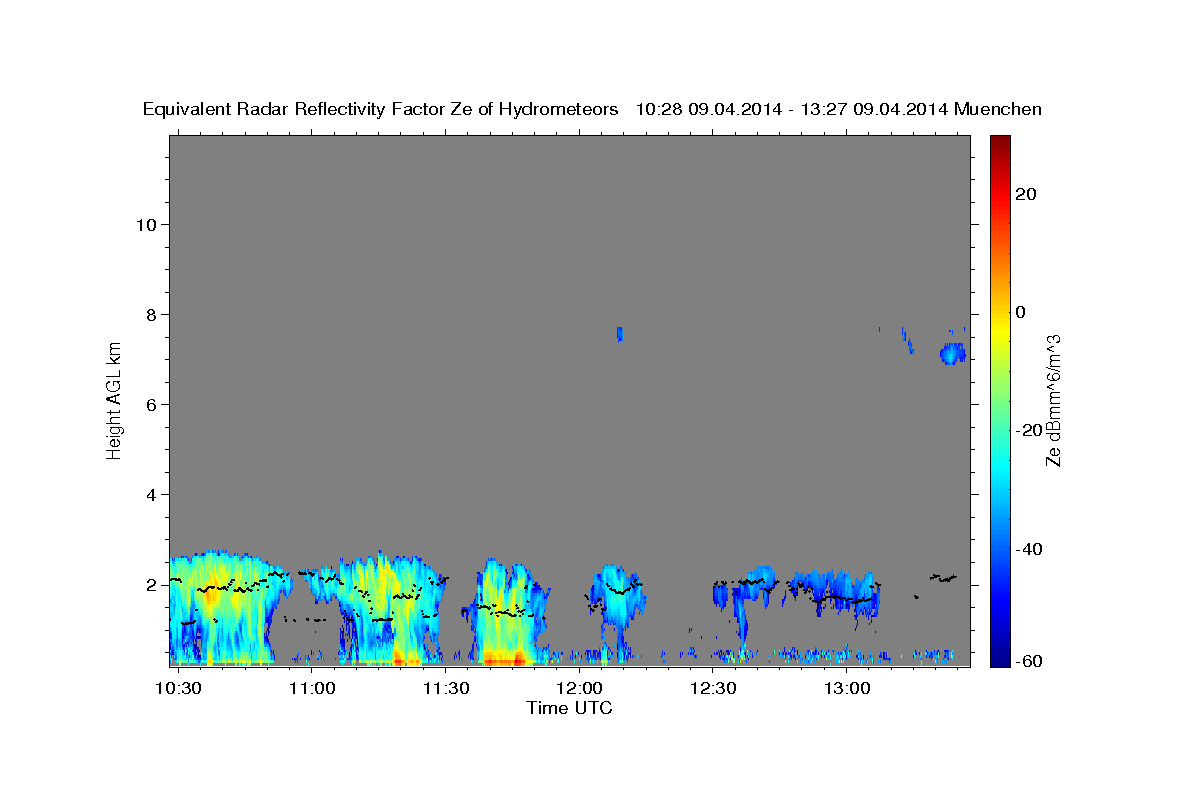Click the dark red top of colorbar

click(1000, 145)
